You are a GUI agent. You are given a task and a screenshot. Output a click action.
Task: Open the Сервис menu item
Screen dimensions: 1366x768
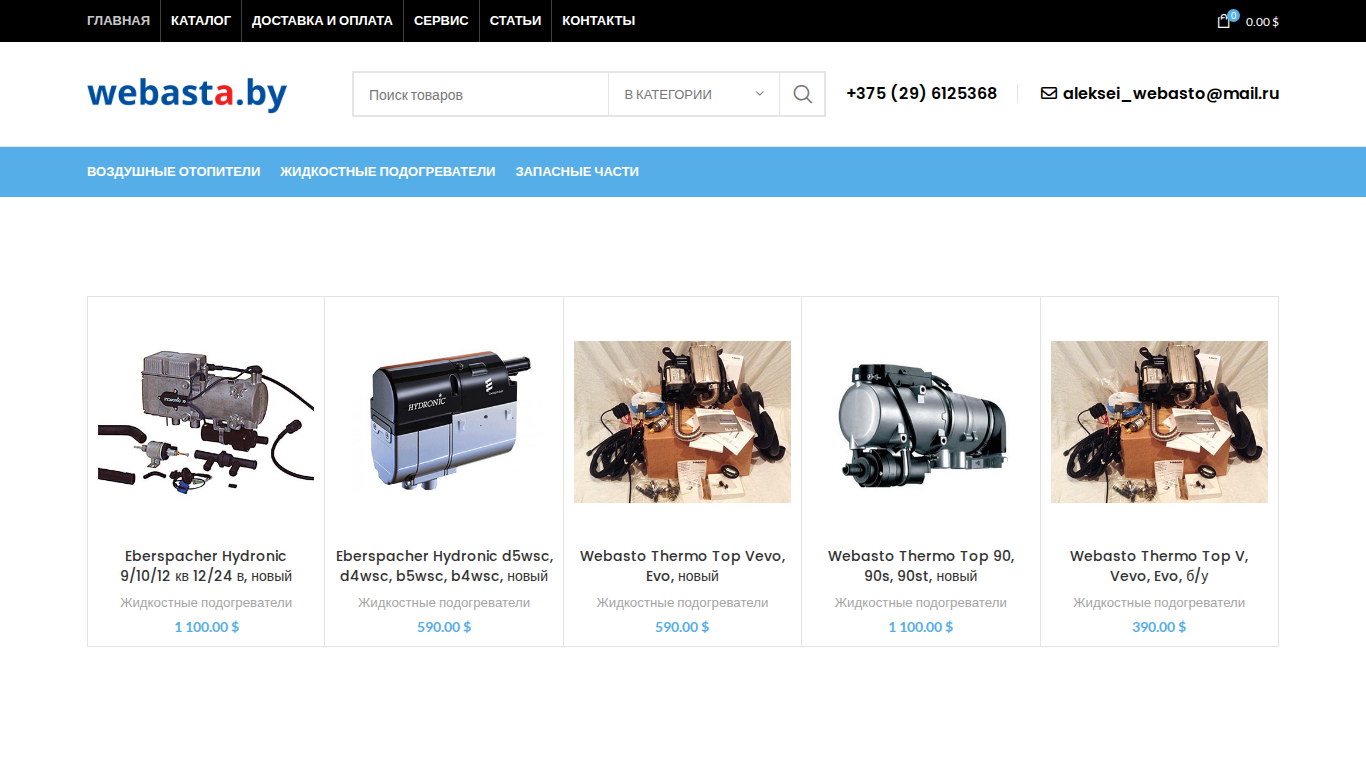tap(441, 21)
